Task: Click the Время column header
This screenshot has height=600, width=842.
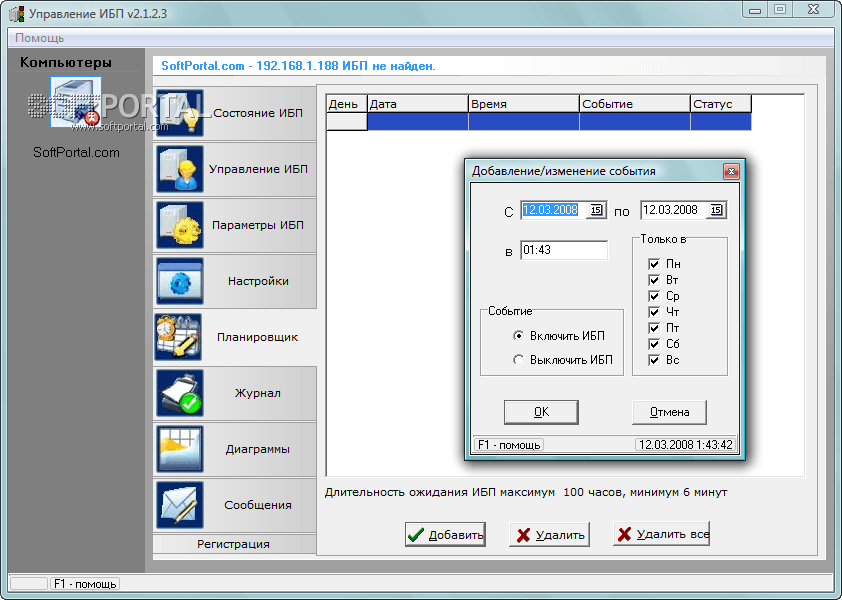Action: [x=524, y=104]
